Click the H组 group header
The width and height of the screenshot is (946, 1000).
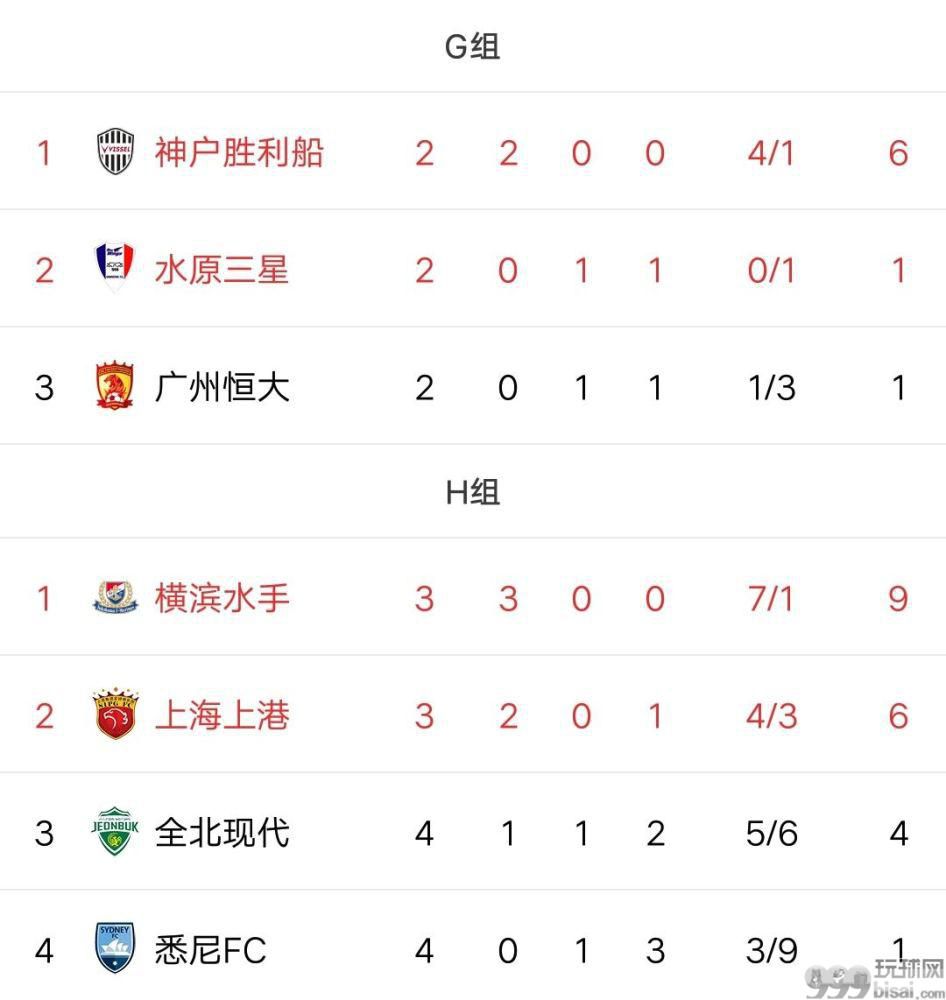(x=472, y=492)
